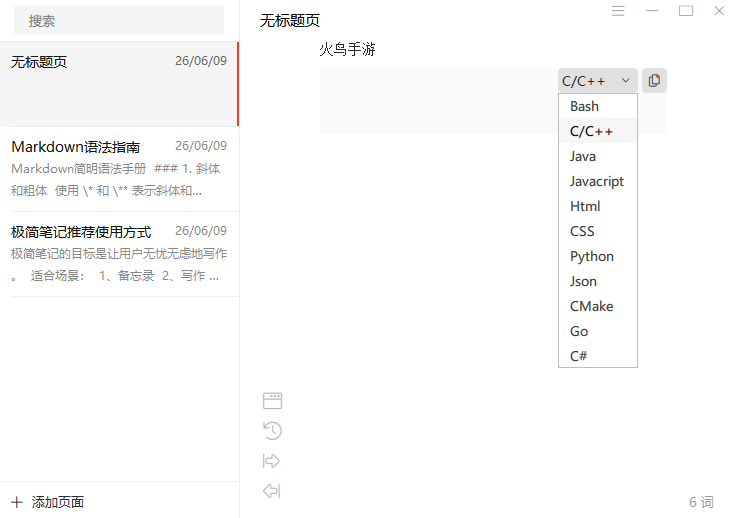This screenshot has height=518, width=736.
Task: Close the notes window
Action: click(x=719, y=11)
